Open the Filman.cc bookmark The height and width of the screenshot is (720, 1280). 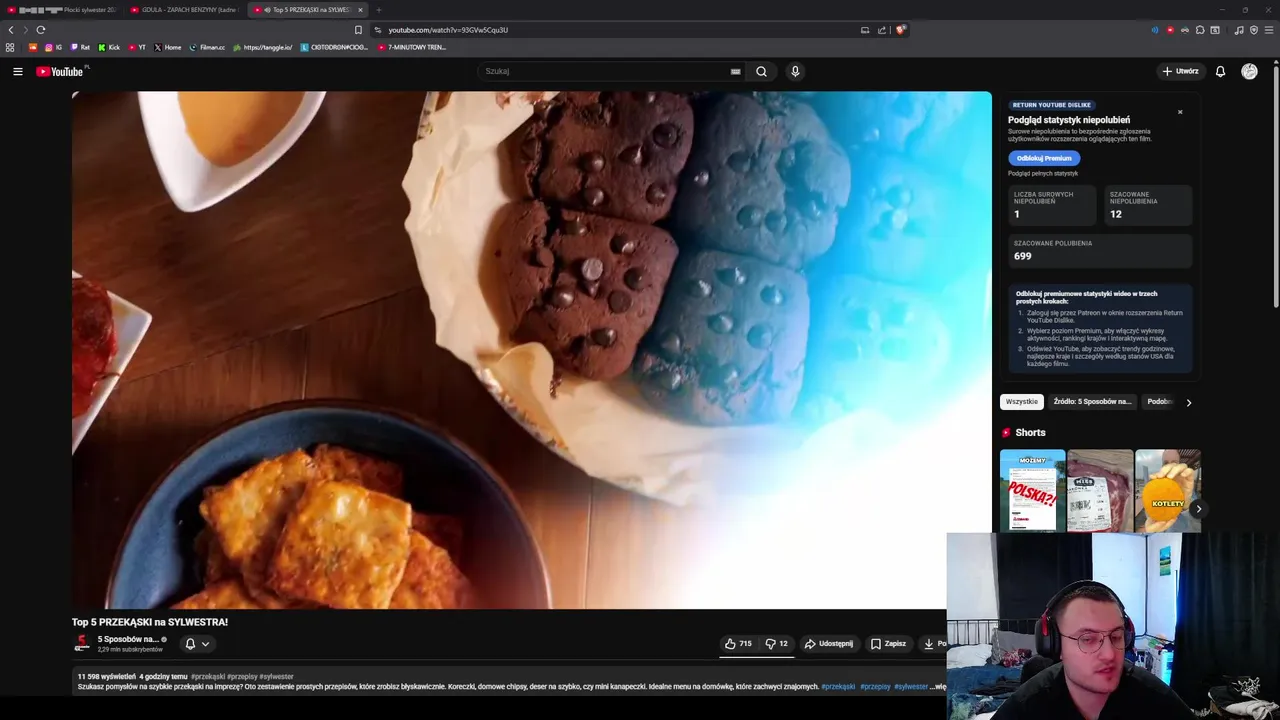207,47
